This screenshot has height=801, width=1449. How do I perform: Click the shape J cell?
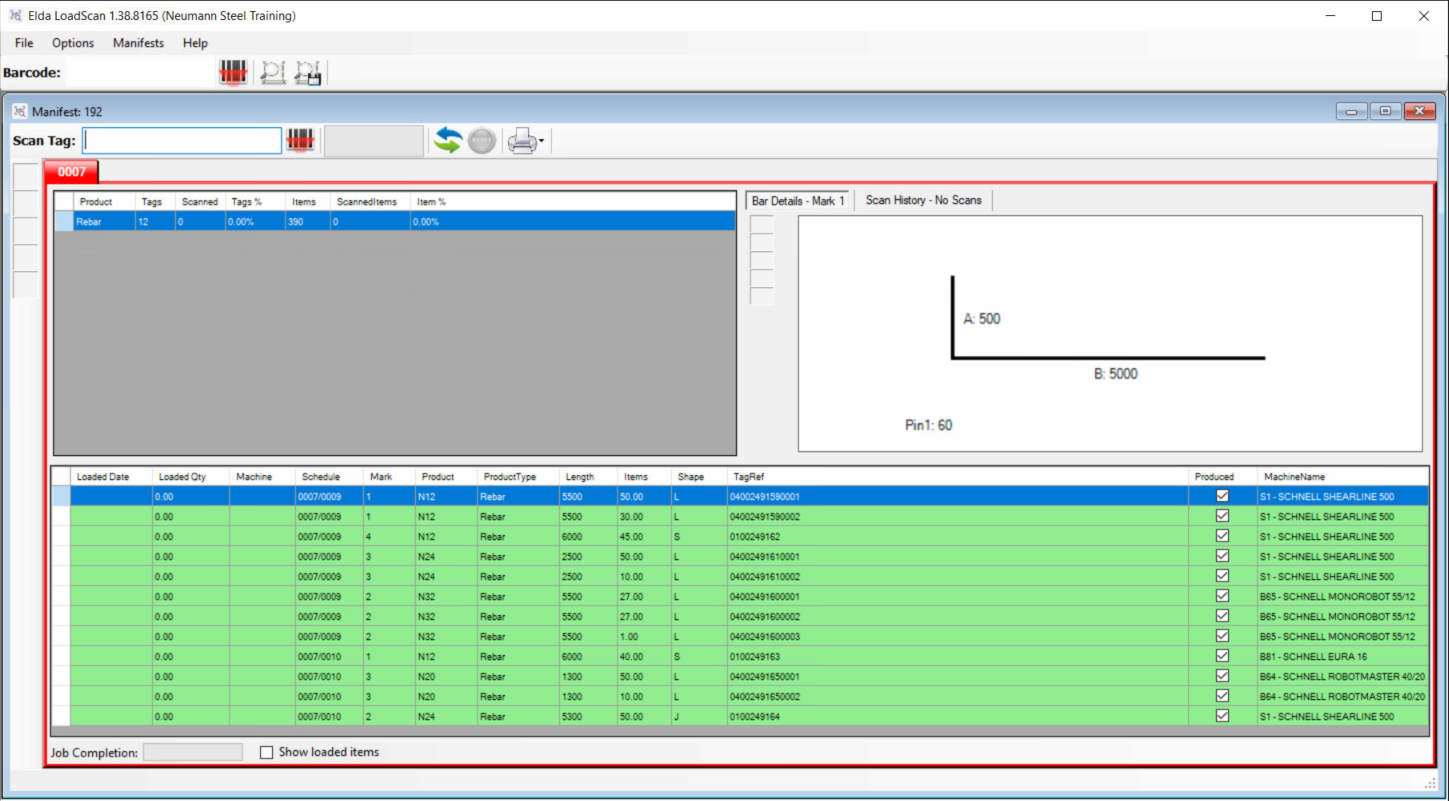[699, 717]
